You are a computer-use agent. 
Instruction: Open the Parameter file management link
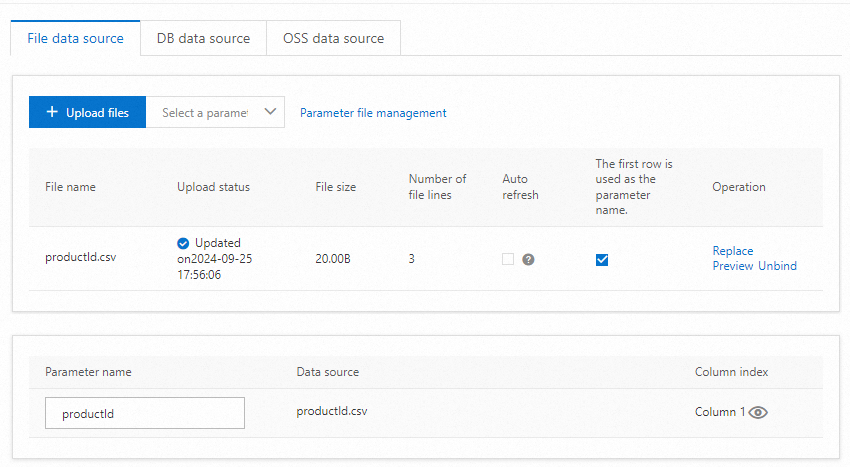tap(373, 113)
